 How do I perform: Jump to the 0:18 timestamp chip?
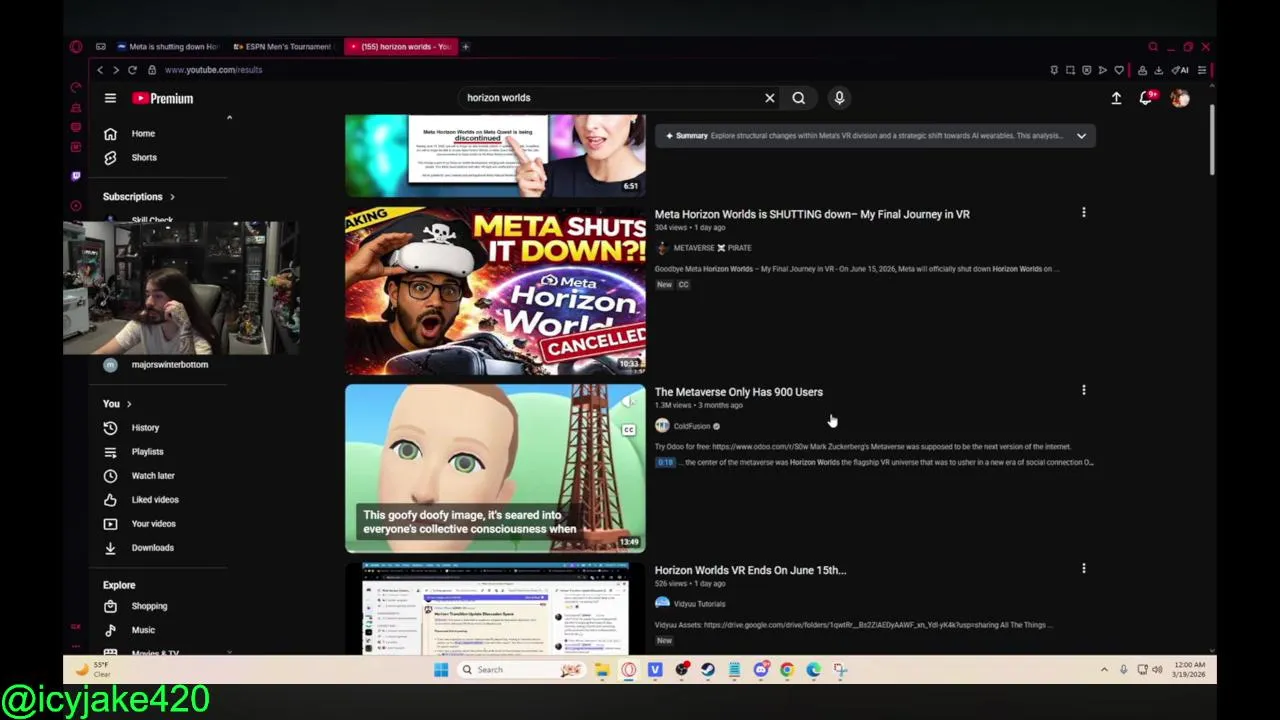(x=665, y=462)
